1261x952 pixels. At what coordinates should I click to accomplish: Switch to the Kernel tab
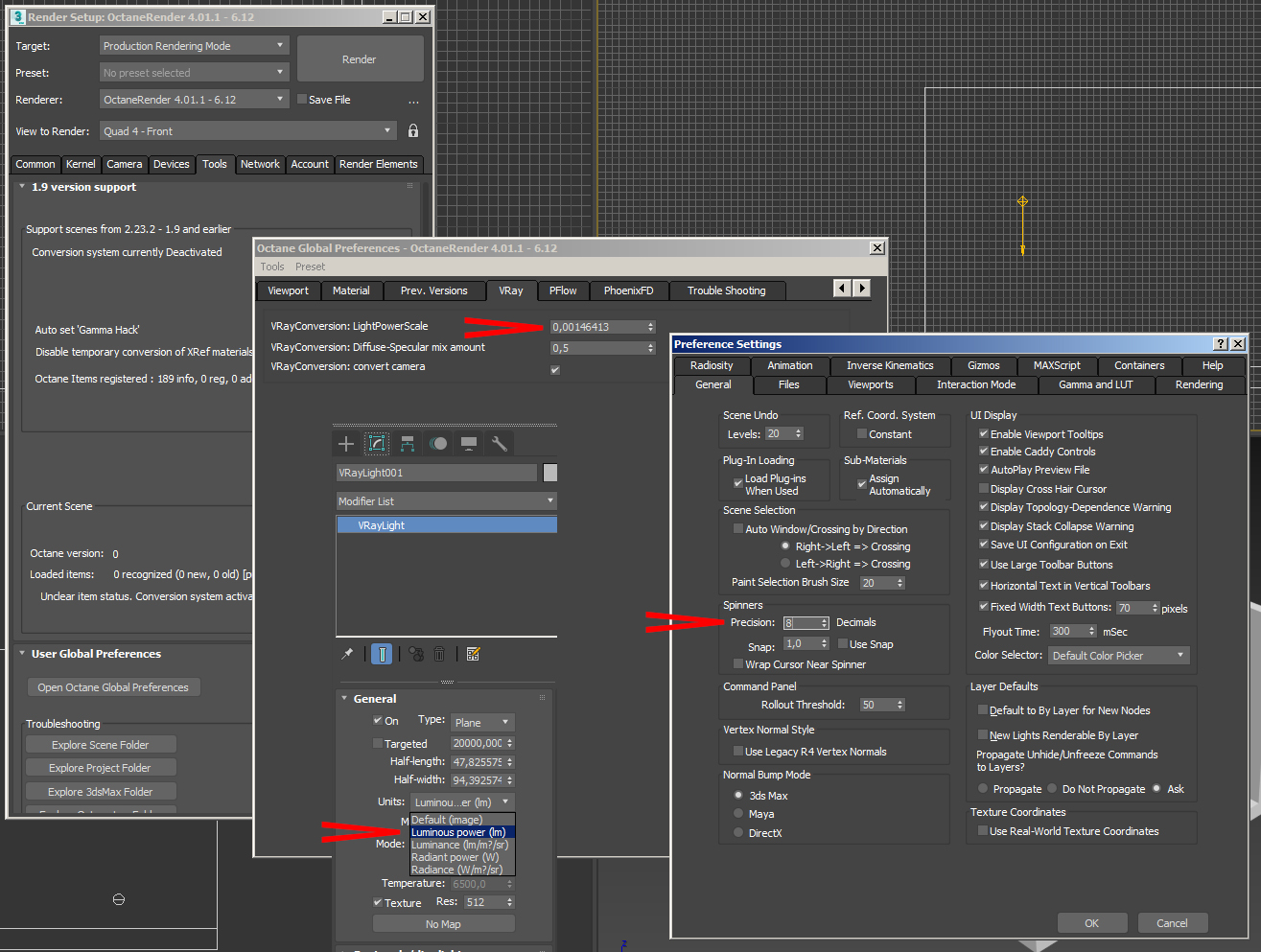click(81, 164)
